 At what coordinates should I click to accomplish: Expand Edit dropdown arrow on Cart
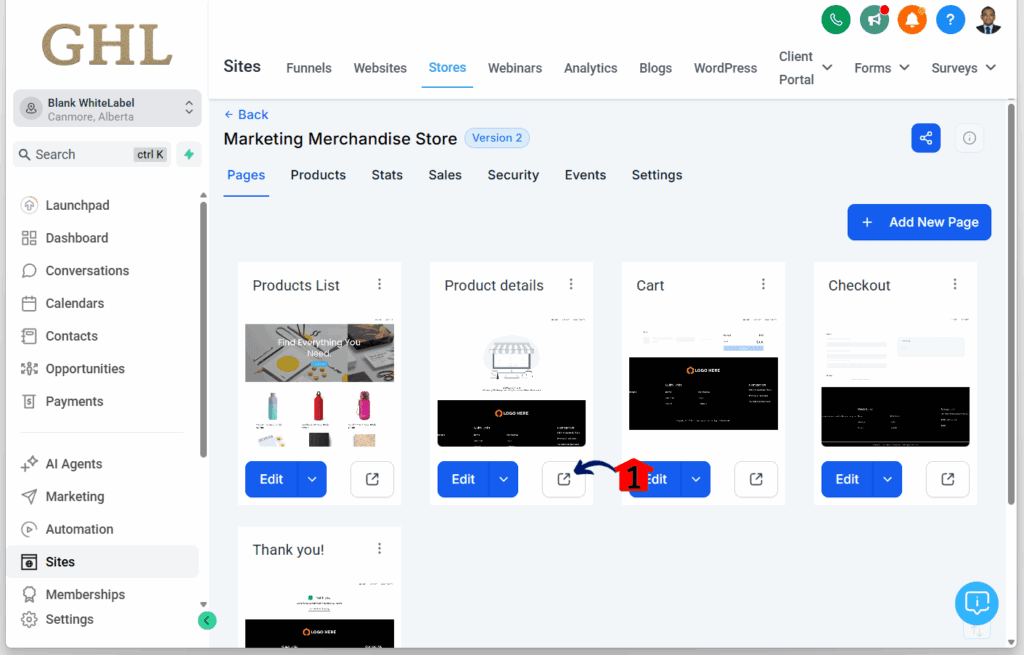coord(696,479)
